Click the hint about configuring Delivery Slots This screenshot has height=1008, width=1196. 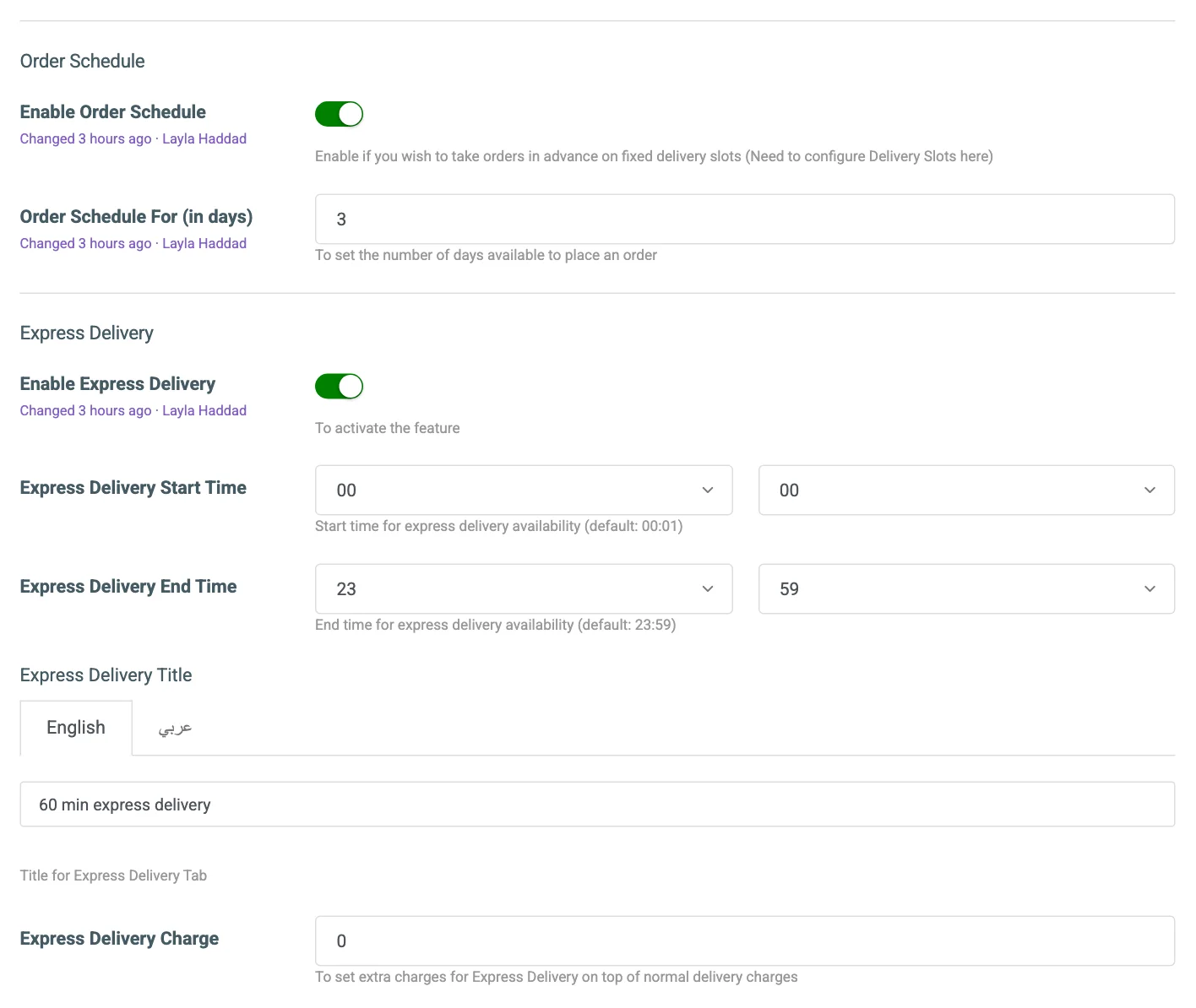click(654, 156)
